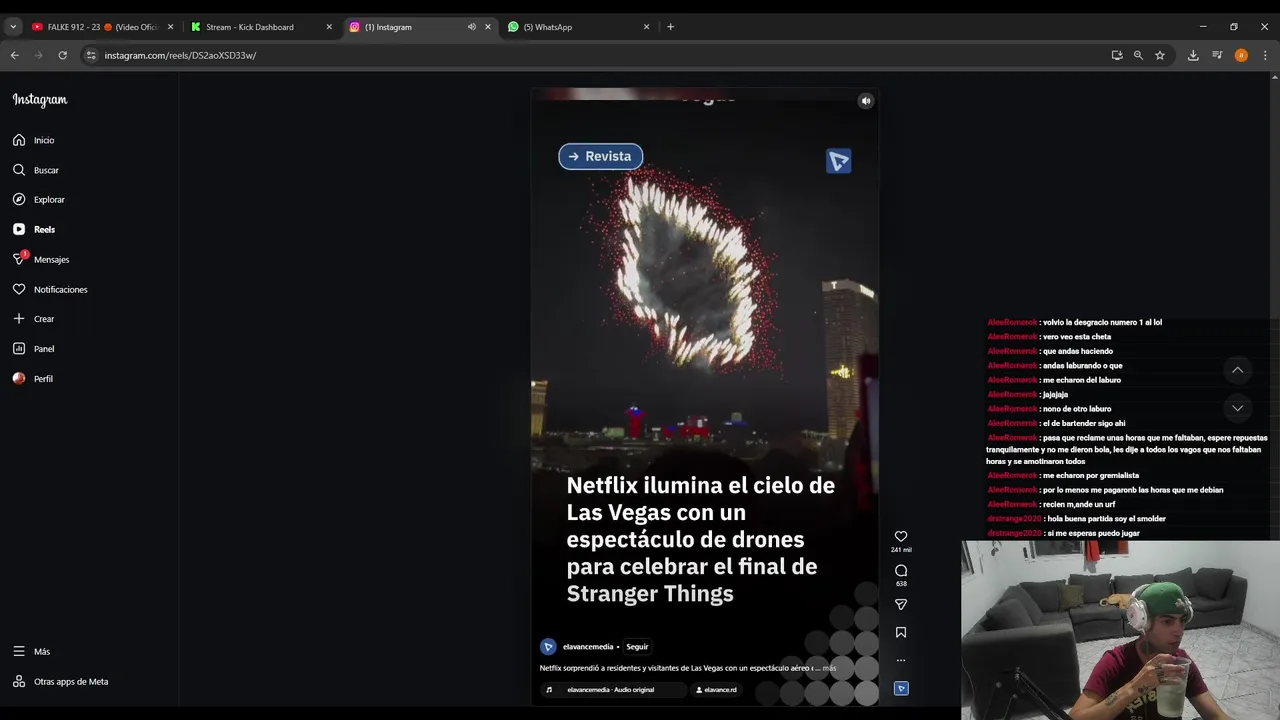Open the media control icon in toolbar
1280x720 pixels.
pos(1217,55)
